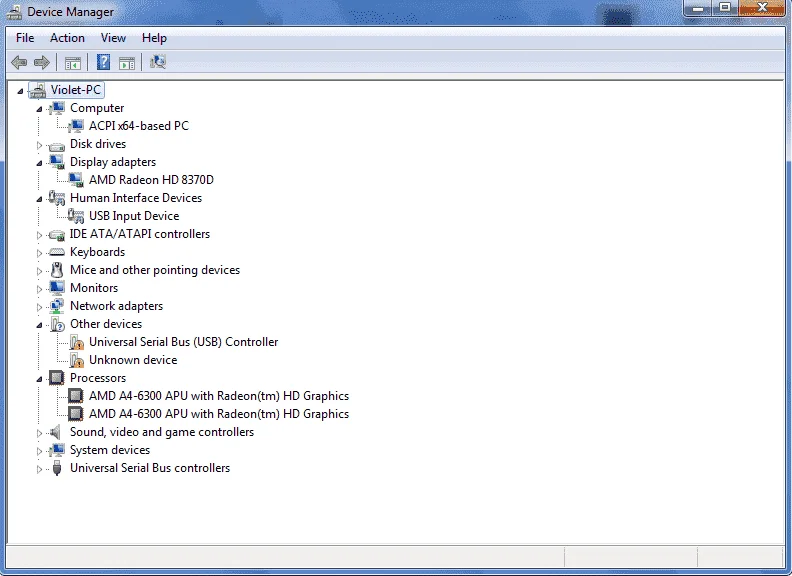Collapse the Computer category
Viewport: 792px width, 576px height.
tap(39, 109)
